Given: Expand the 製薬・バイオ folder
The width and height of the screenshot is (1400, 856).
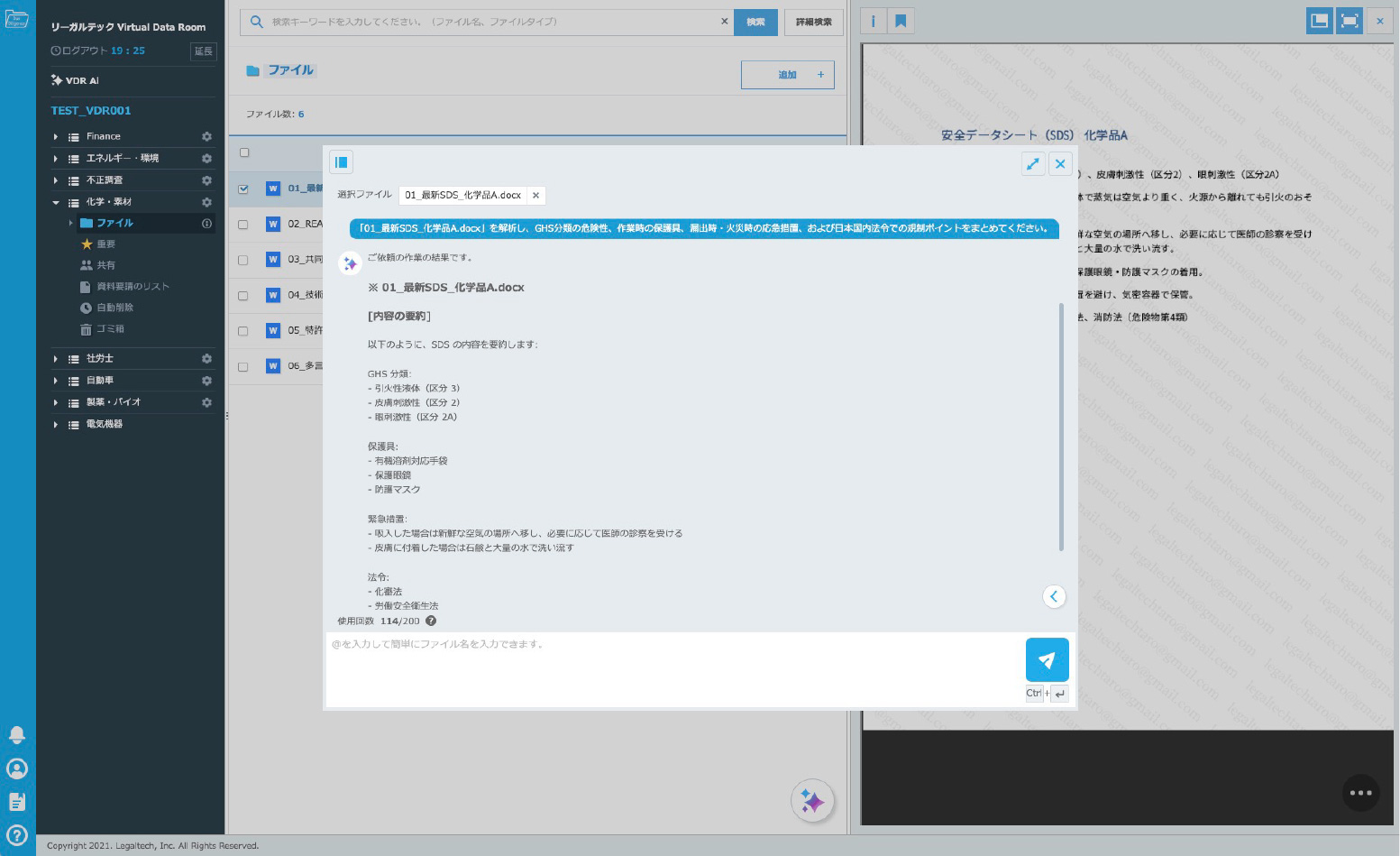Looking at the screenshot, I should 56,402.
